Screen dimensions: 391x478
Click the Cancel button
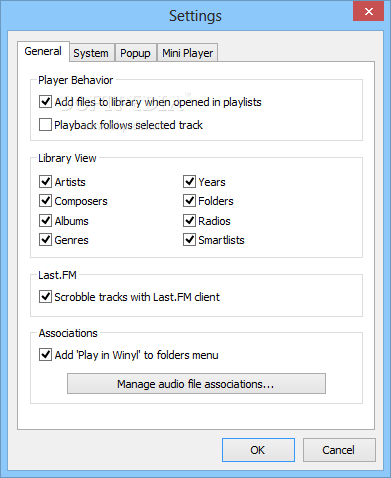[x=339, y=450]
